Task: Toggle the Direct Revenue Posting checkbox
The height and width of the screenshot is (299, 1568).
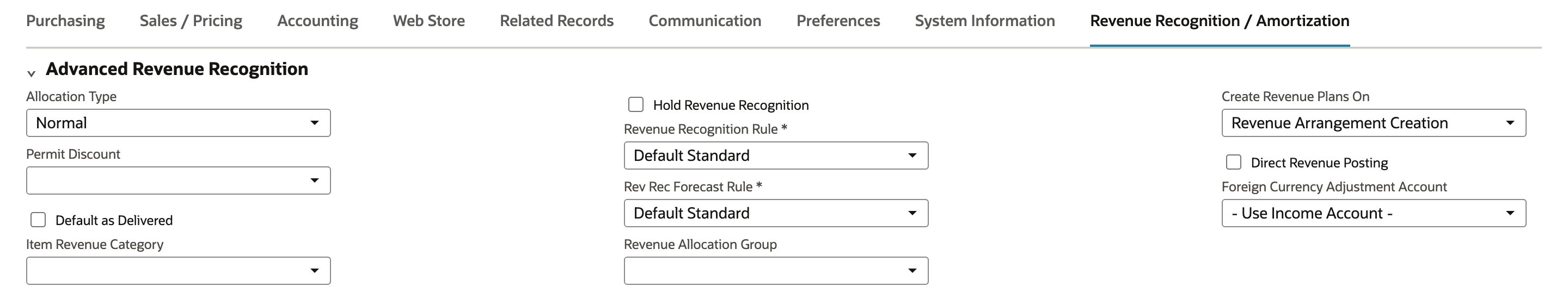Action: tap(1234, 162)
